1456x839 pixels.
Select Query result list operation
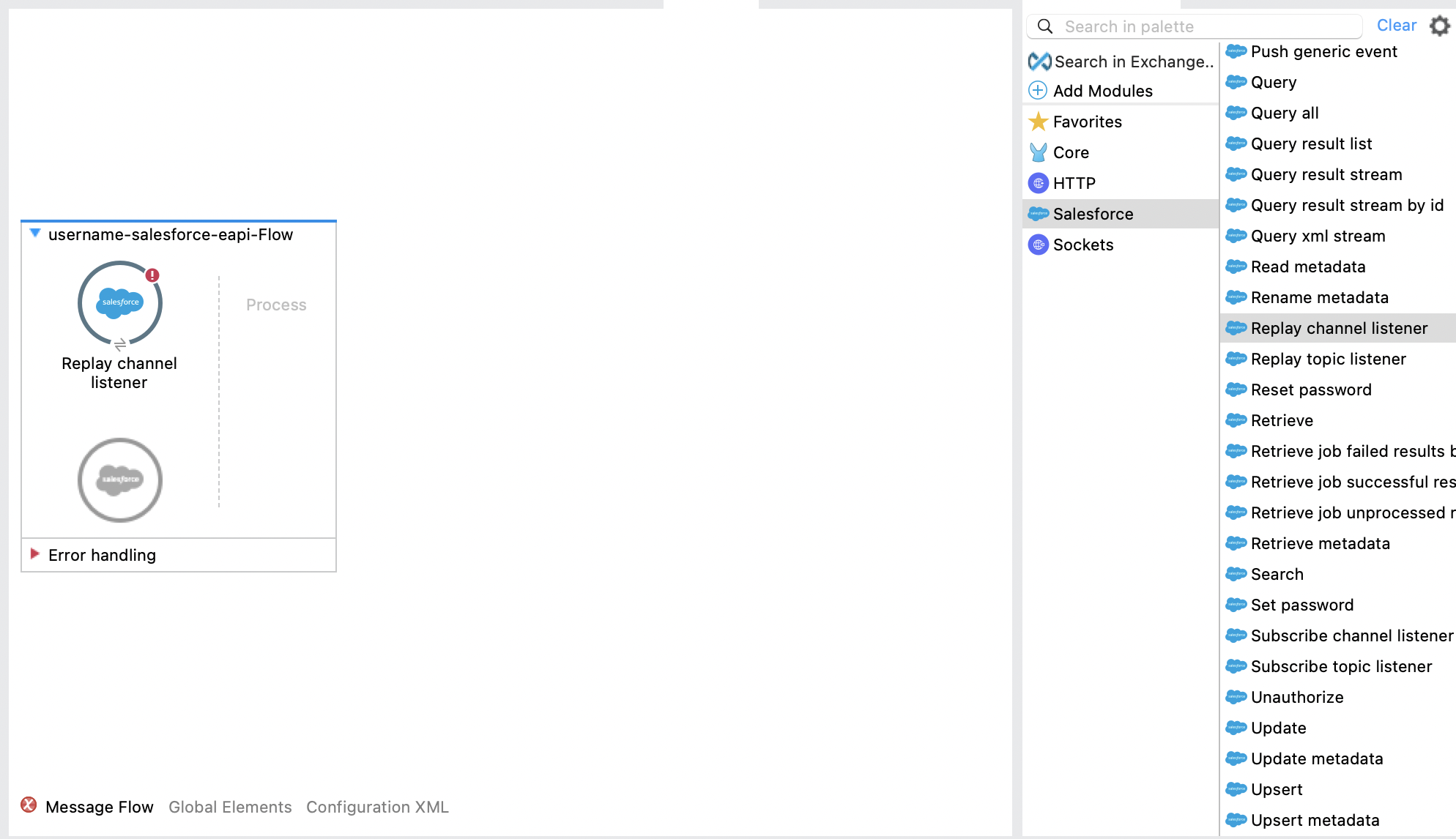coord(1338,143)
